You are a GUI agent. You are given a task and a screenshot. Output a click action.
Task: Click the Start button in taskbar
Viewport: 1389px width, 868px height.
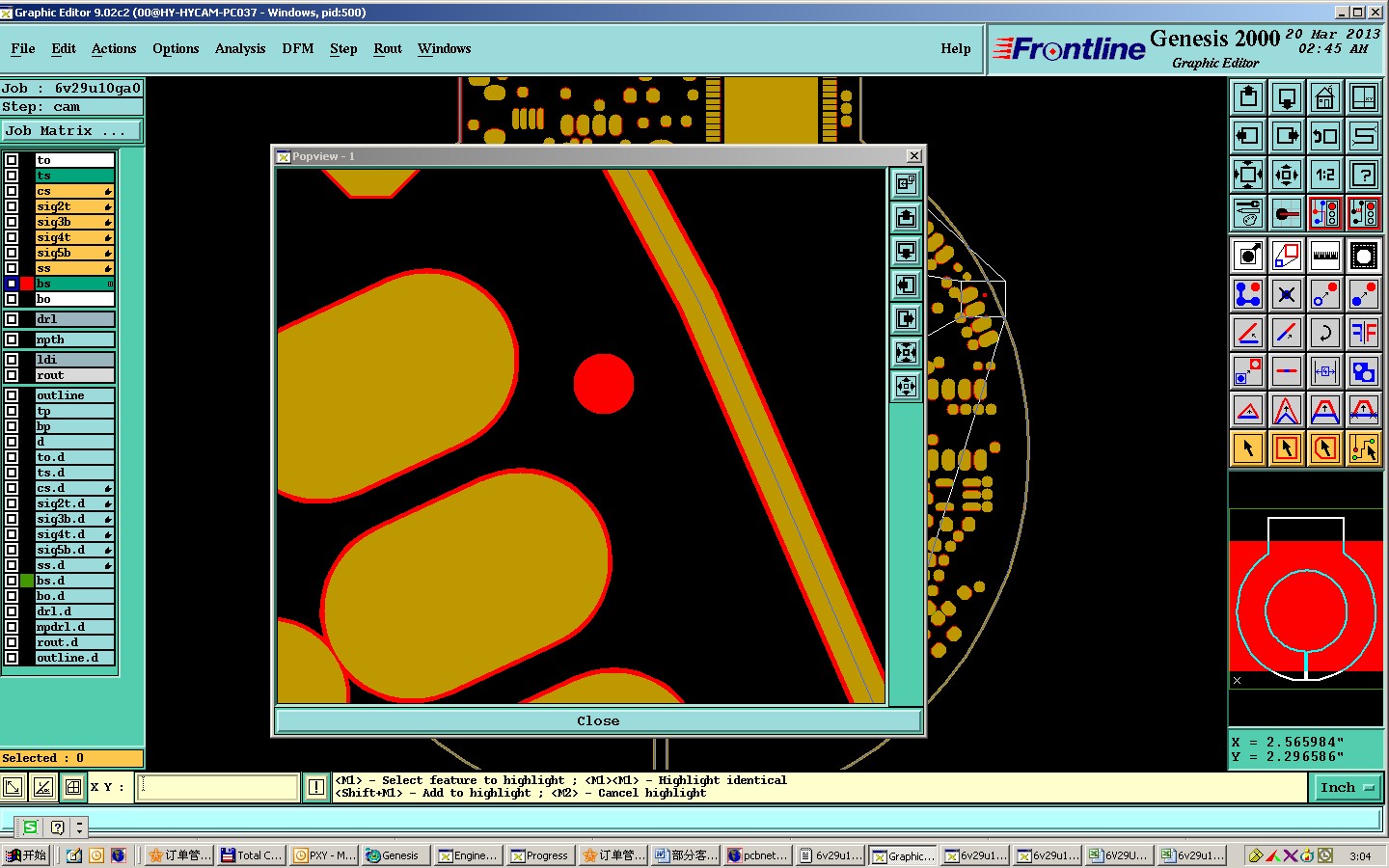tap(26, 855)
